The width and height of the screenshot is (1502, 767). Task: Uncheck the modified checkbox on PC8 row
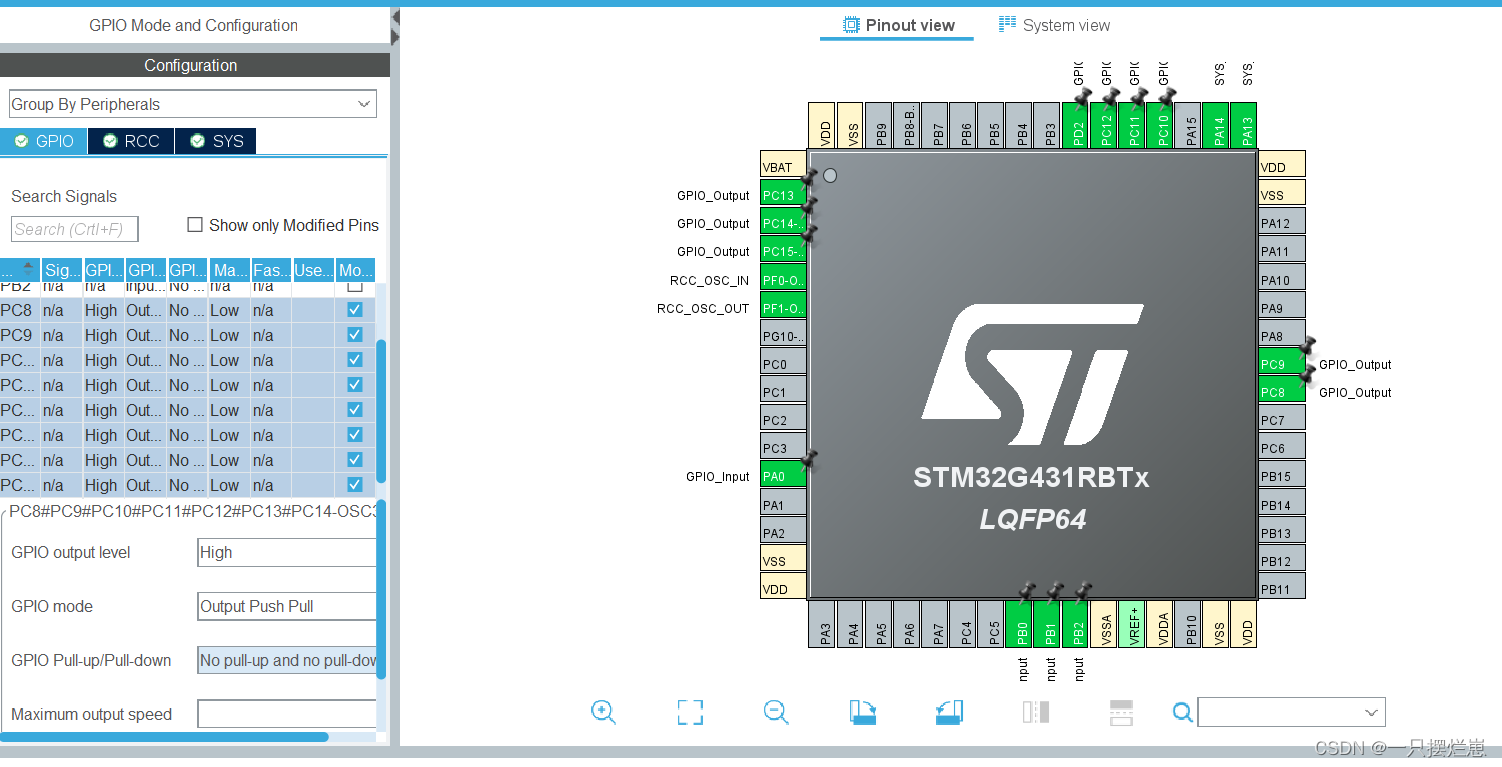354,310
